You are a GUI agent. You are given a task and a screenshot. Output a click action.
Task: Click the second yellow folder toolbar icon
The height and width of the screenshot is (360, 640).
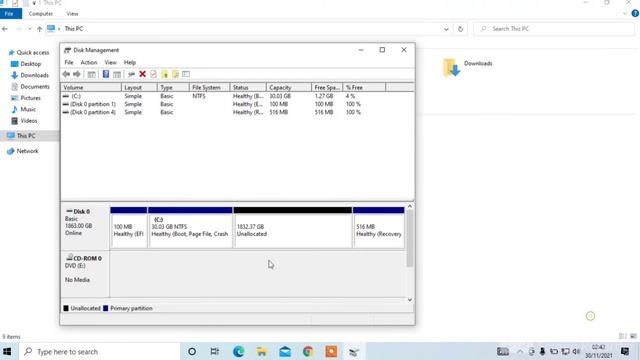click(x=176, y=74)
